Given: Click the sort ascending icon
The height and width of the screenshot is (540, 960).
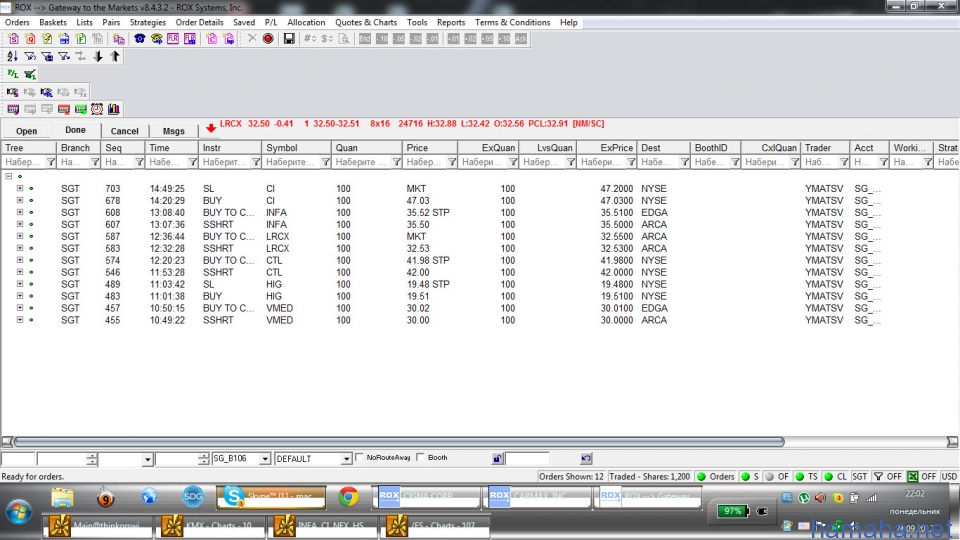Looking at the screenshot, I should (12, 56).
